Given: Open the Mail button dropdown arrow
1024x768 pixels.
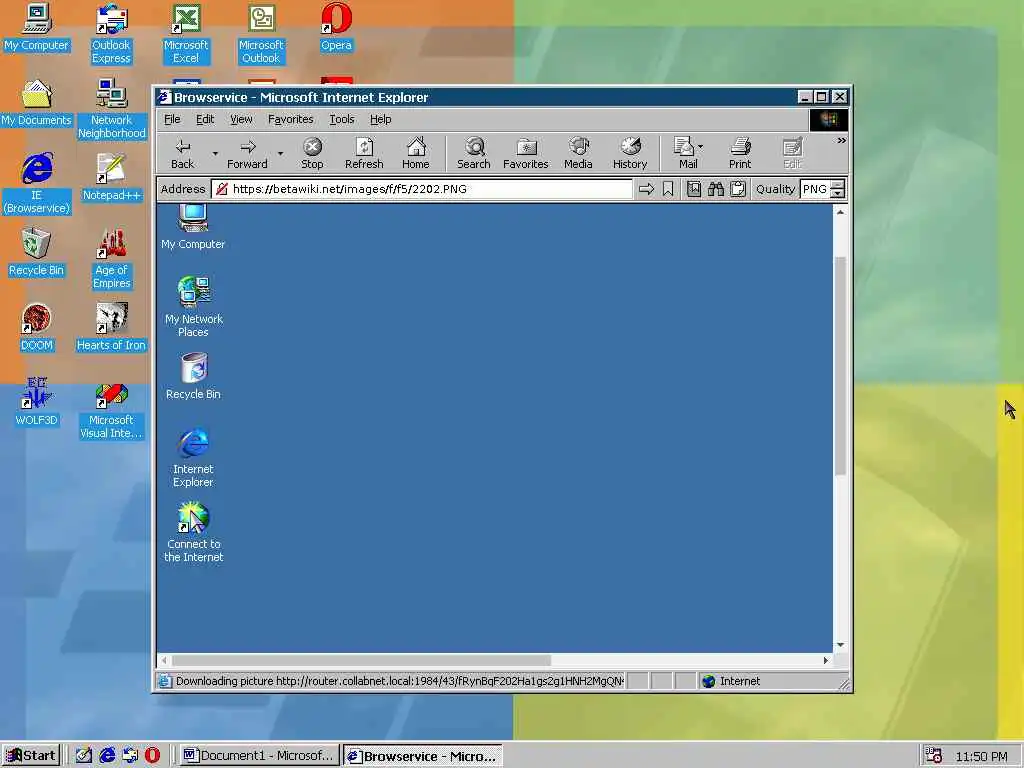Looking at the screenshot, I should [700, 147].
